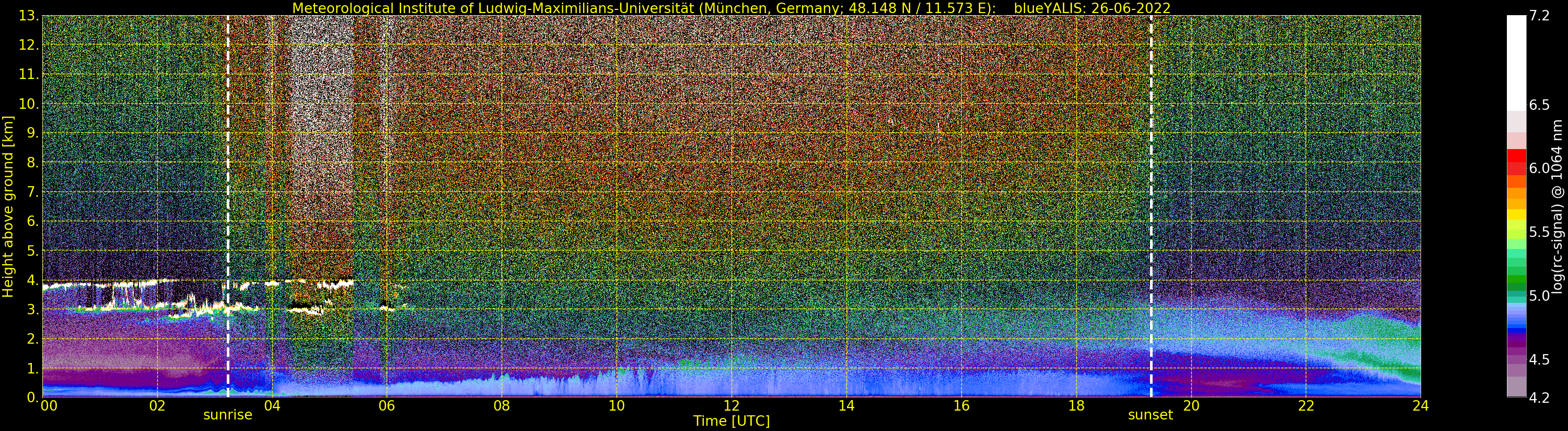Click time tick label '08'
This screenshot has width=1568, height=431.
(502, 405)
